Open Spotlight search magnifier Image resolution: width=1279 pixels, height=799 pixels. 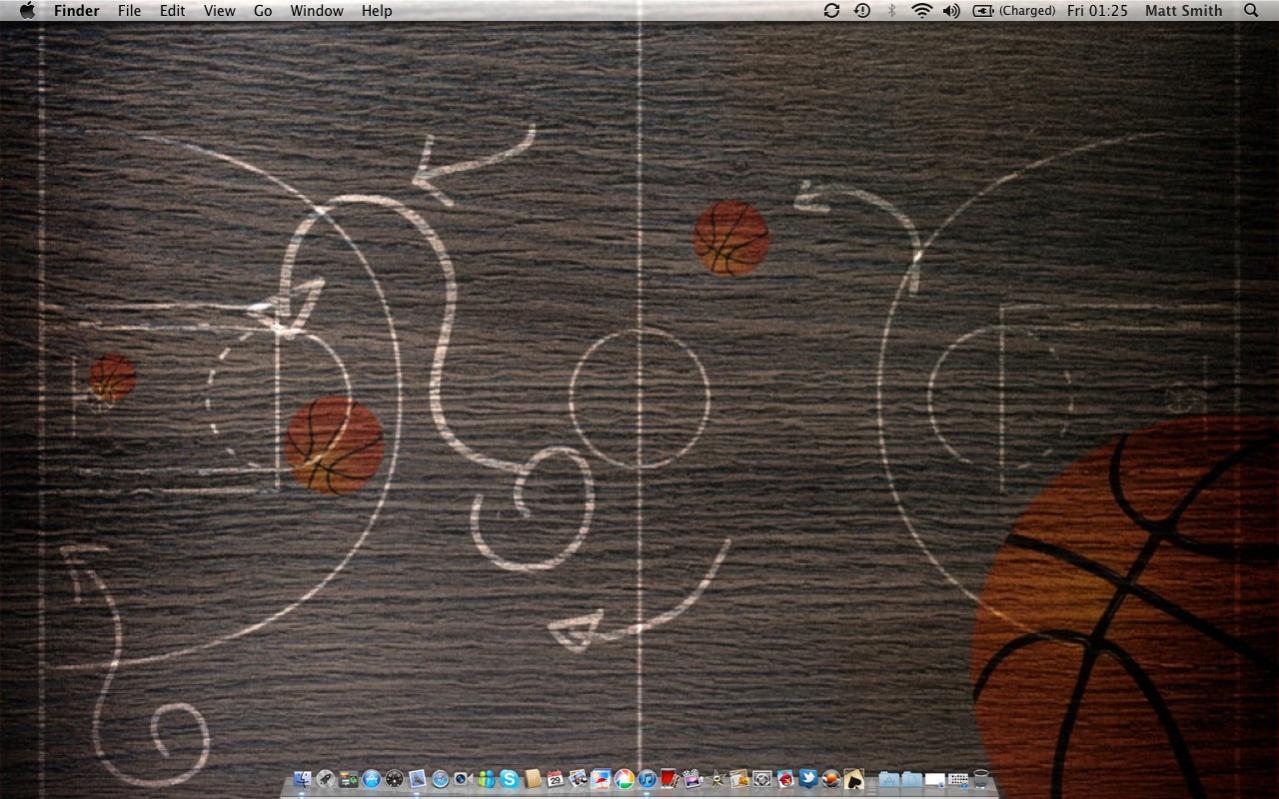point(1251,10)
